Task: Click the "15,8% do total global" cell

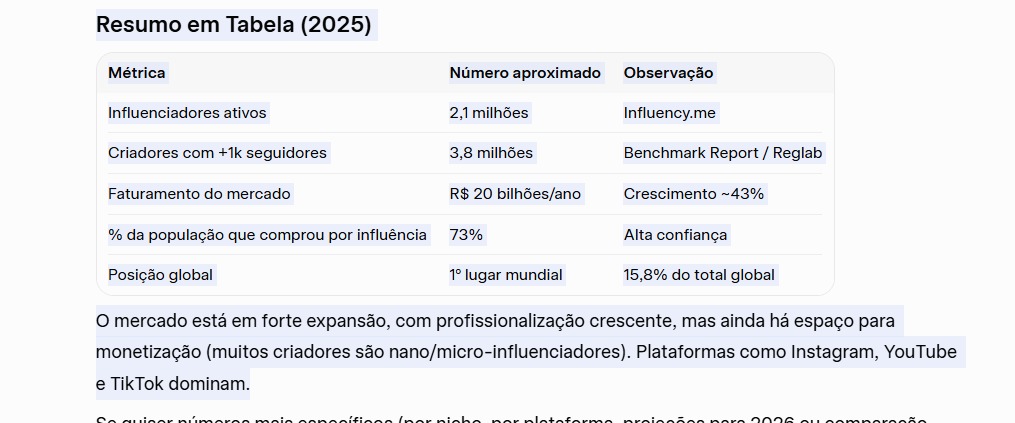Action: 699,275
